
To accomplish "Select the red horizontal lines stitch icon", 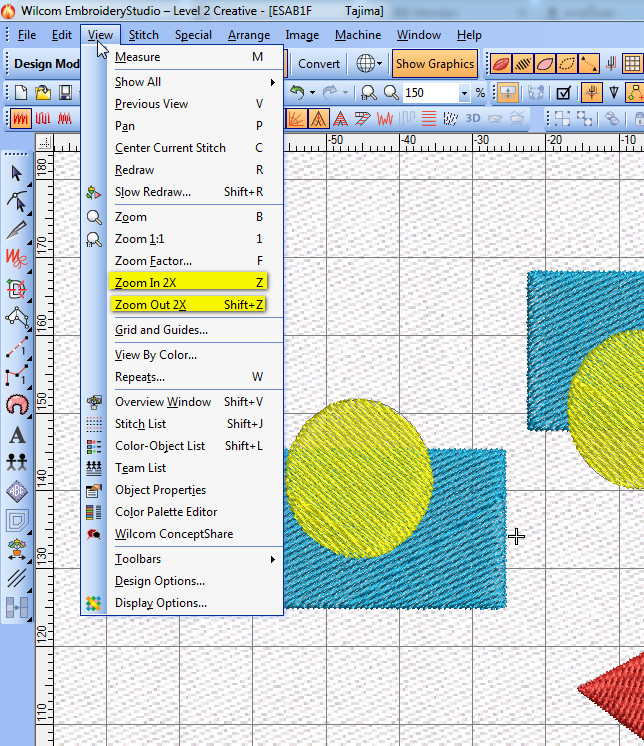I will (429, 118).
